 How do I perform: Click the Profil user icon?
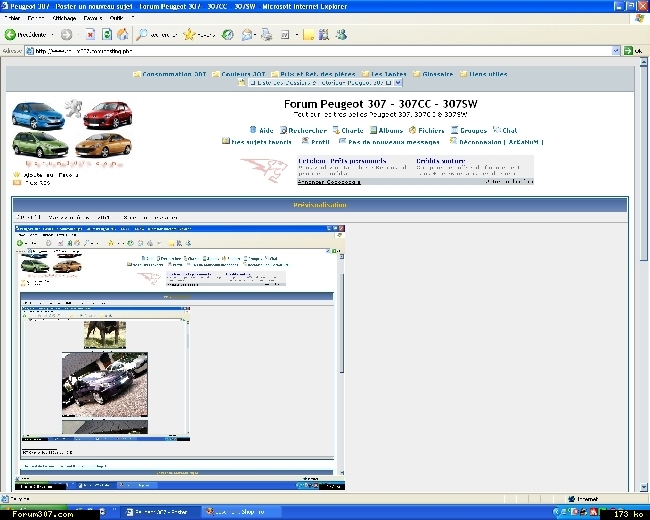pos(305,141)
